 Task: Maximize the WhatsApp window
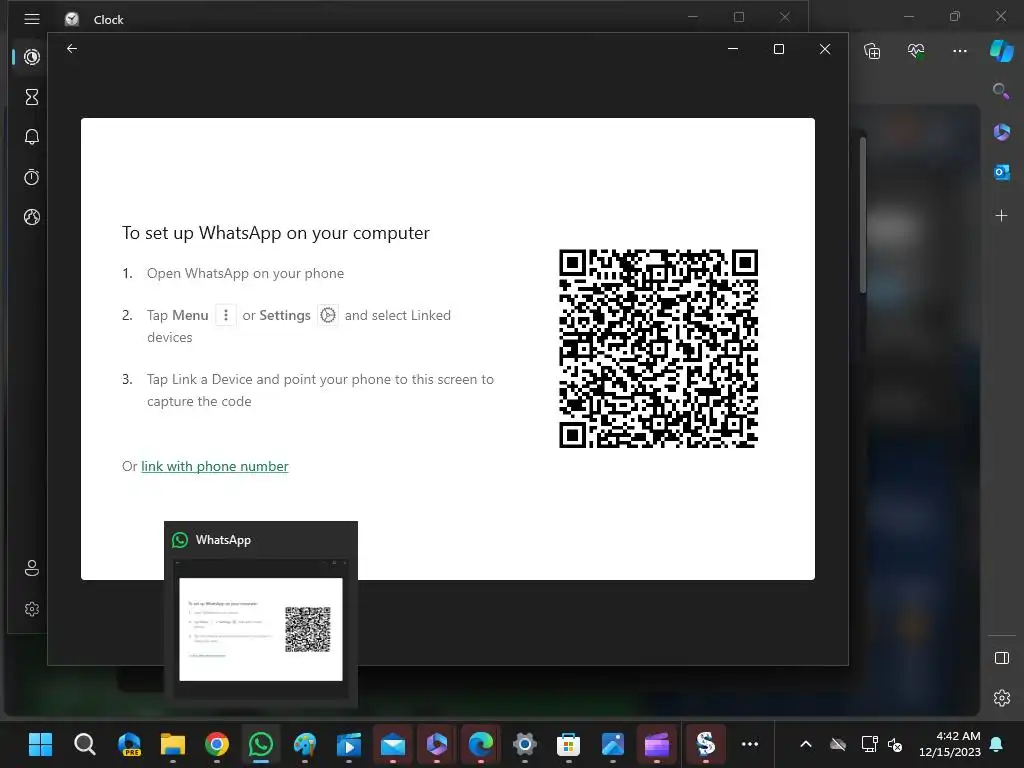[x=778, y=49]
